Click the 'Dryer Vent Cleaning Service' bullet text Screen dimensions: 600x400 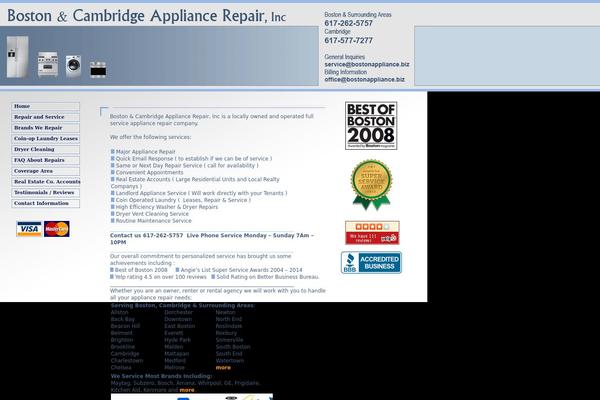pos(152,214)
